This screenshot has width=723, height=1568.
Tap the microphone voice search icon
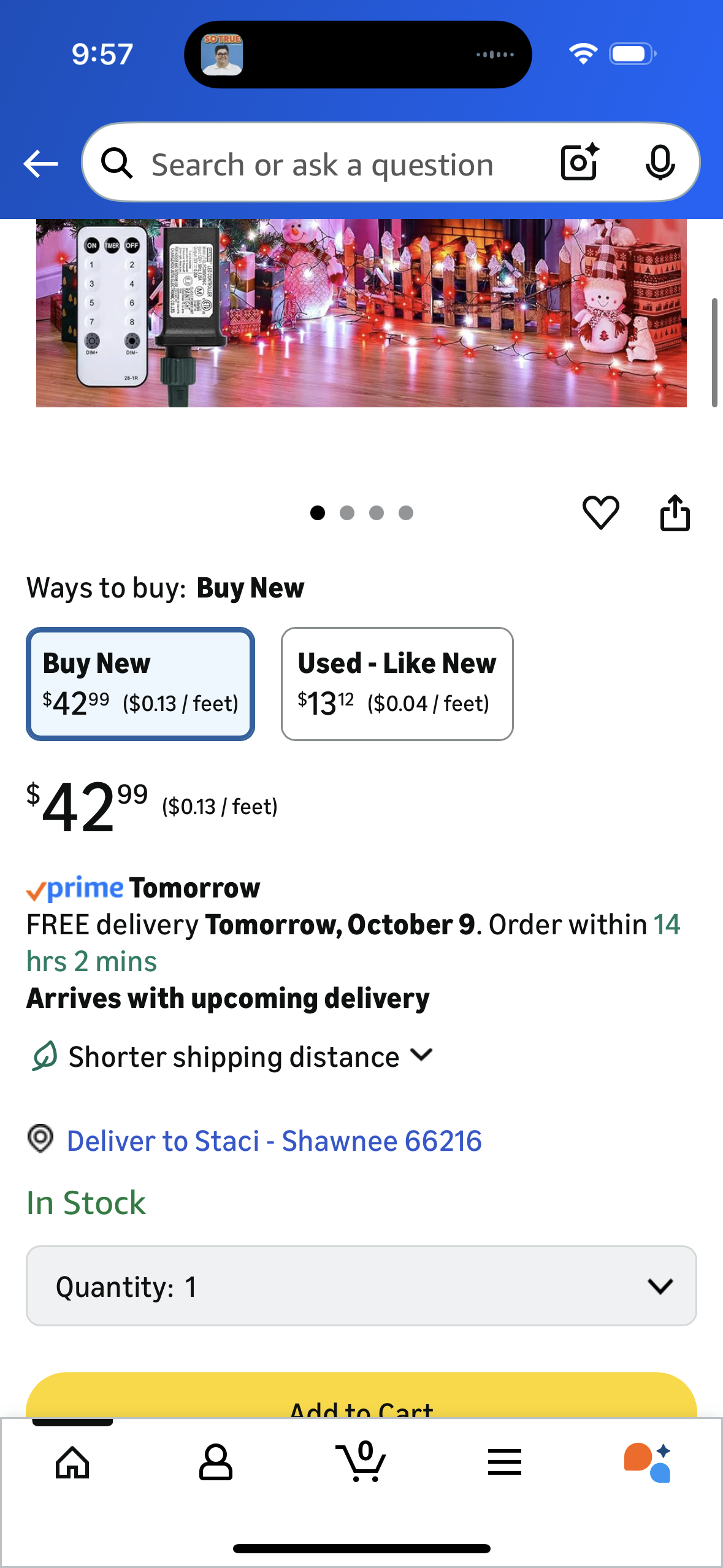point(660,163)
